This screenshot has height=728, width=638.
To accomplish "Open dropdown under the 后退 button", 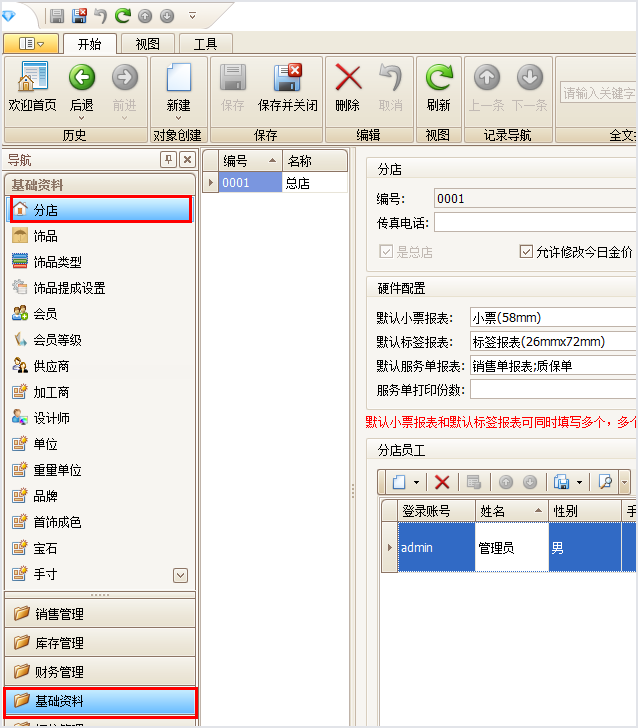I will pyautogui.click(x=82, y=118).
